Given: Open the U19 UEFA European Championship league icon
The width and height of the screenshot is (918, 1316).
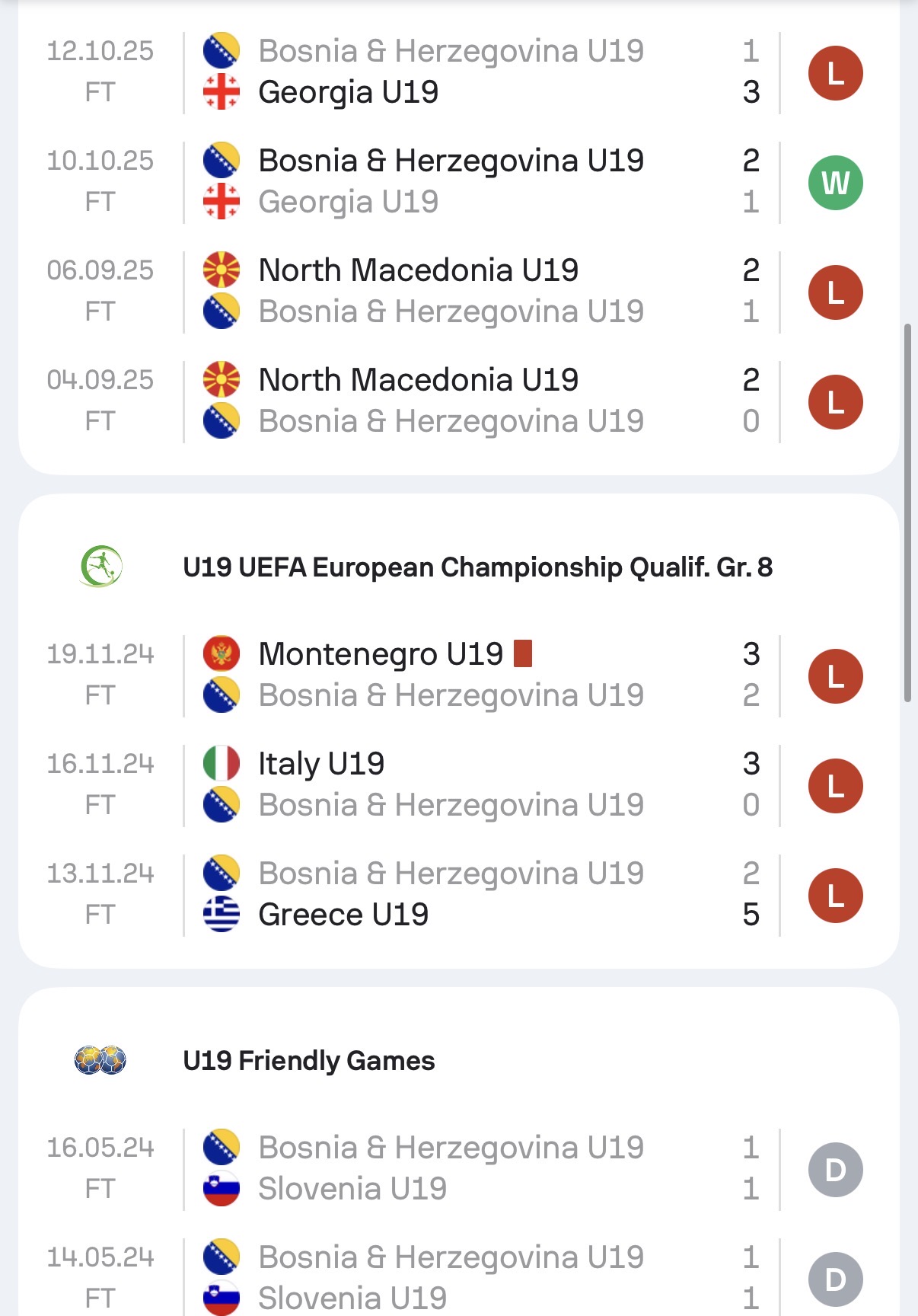Looking at the screenshot, I should pyautogui.click(x=100, y=567).
